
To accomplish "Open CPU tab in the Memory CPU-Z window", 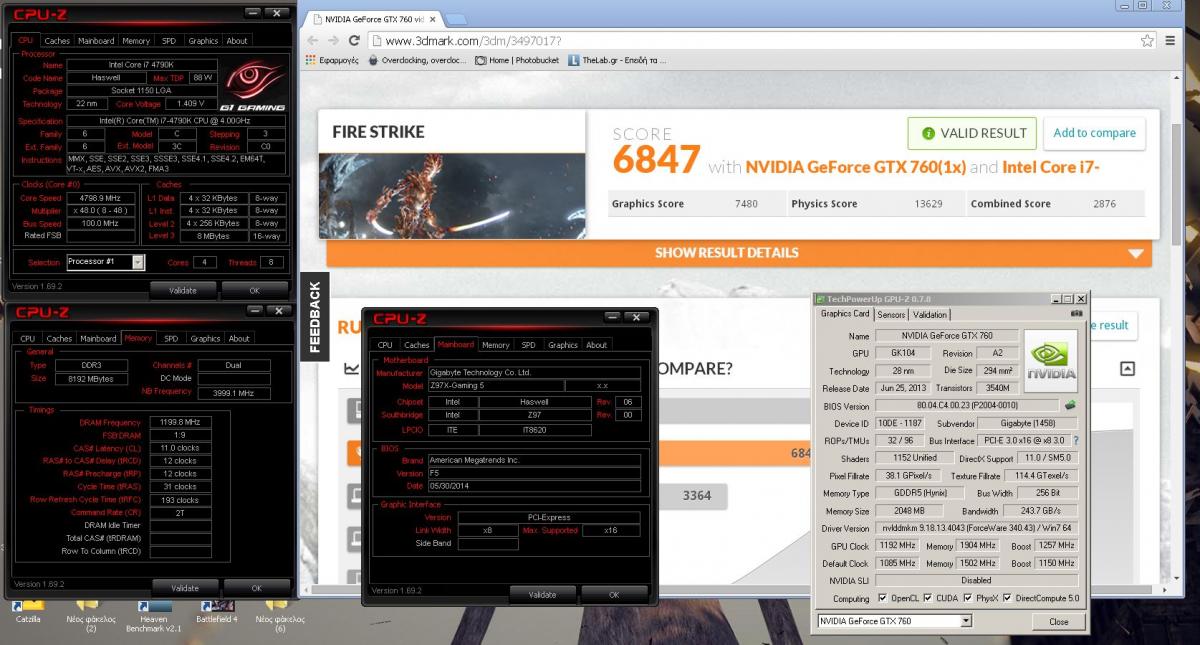I will pos(27,338).
